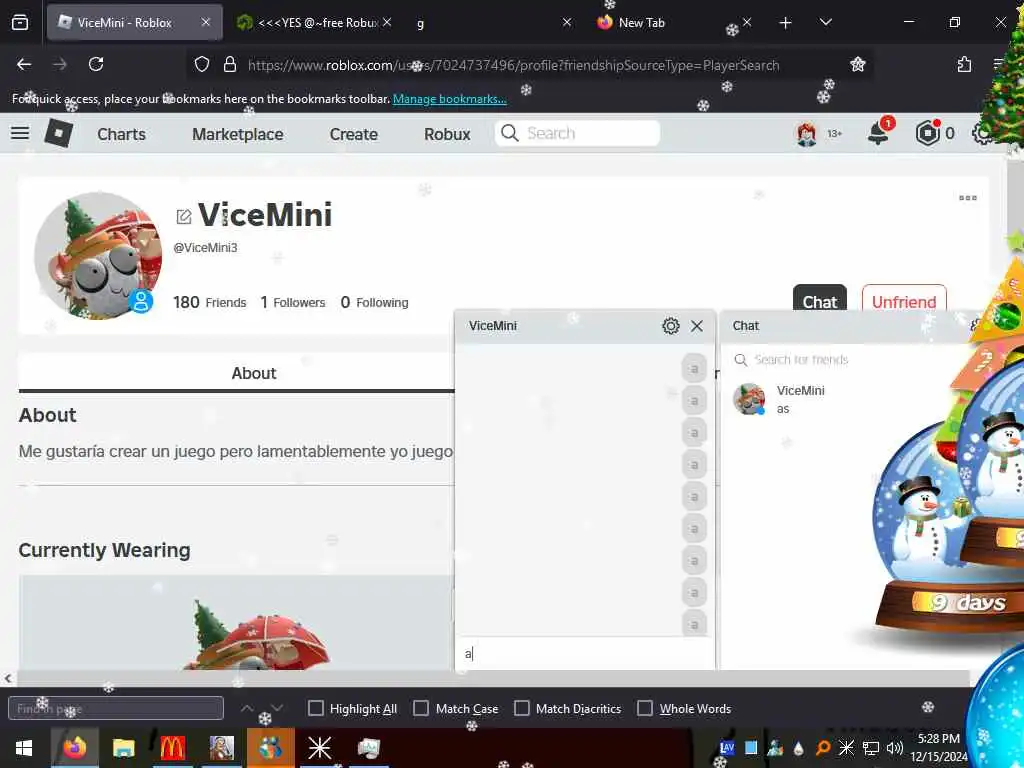
Task: Click the taskbar clock and date
Action: tap(939, 748)
